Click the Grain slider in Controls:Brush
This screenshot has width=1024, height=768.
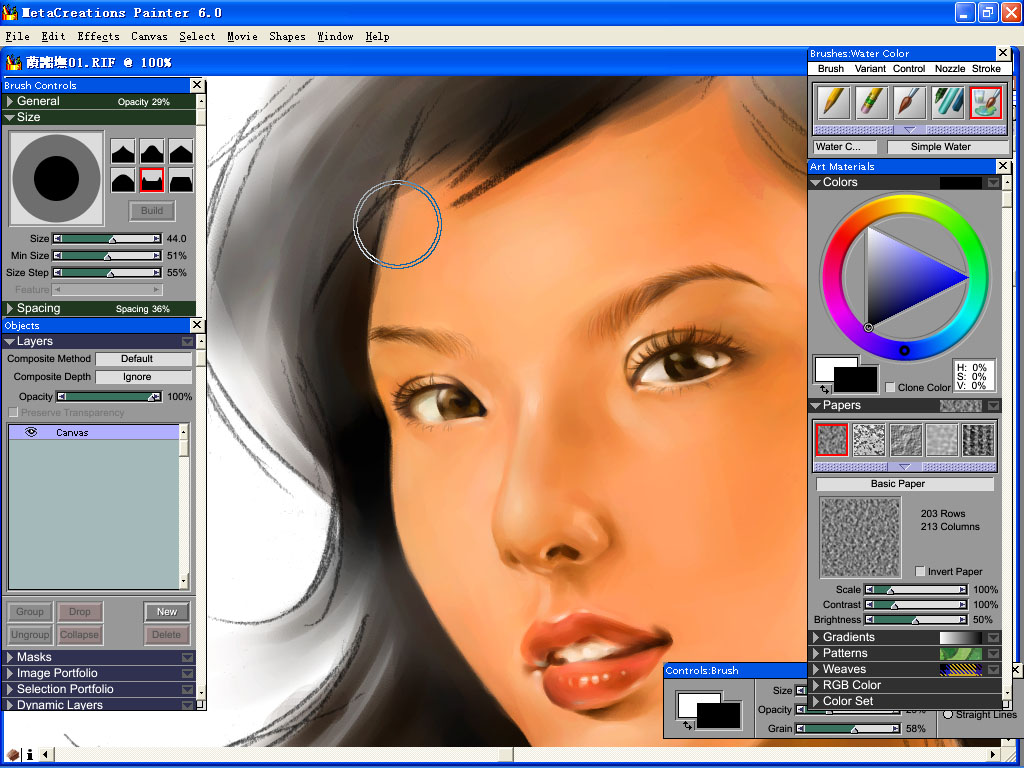tap(848, 729)
